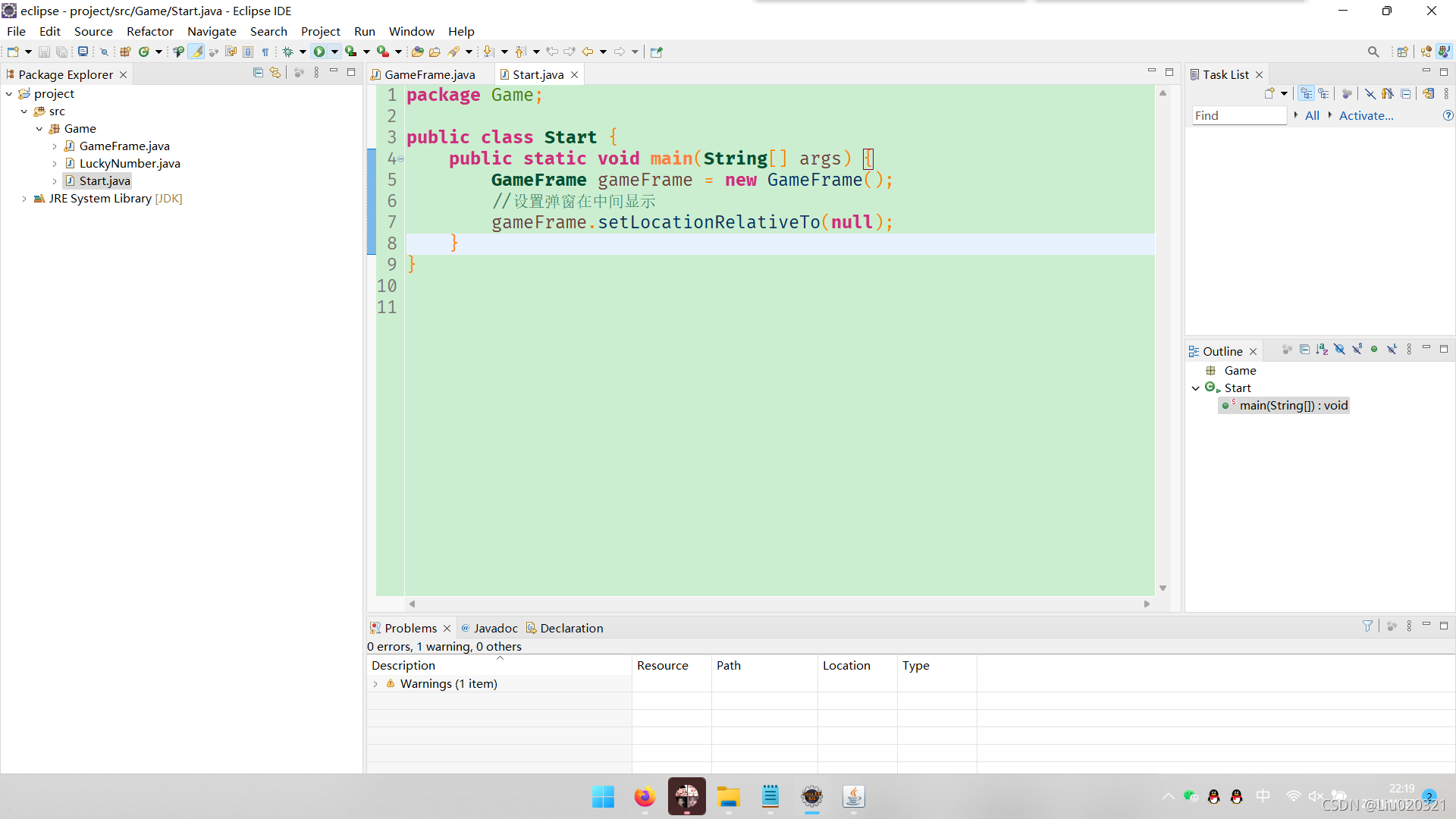Toggle Mark Occurrences highlighter in toolbar
Image resolution: width=1456 pixels, height=819 pixels.
tap(196, 52)
